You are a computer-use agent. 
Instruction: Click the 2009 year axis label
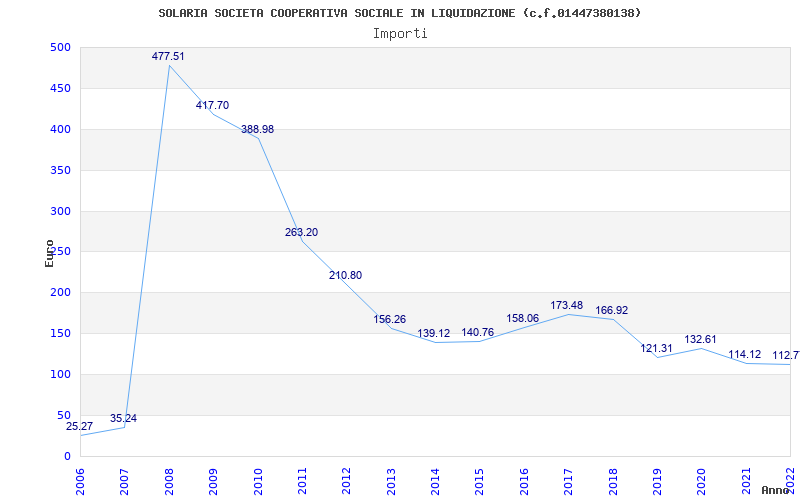point(213,481)
